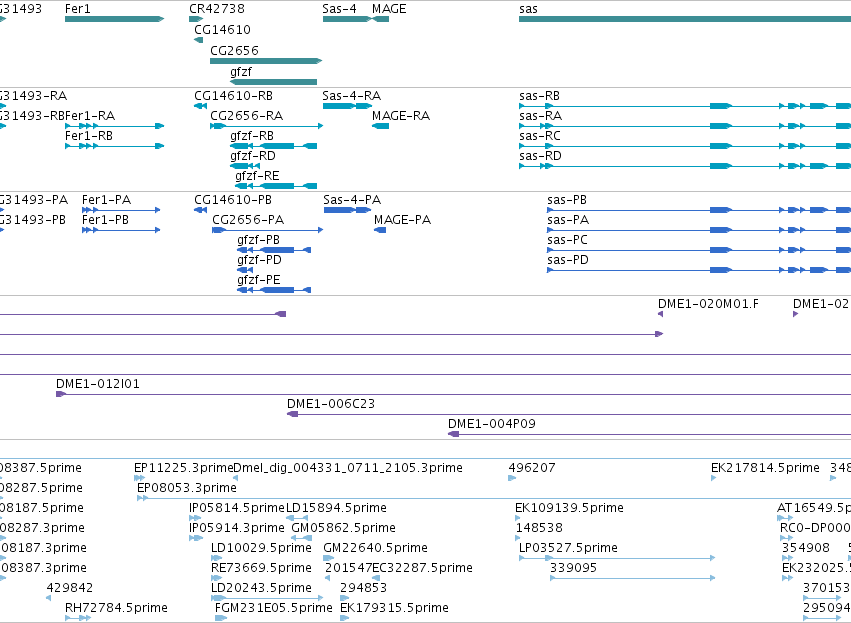Select the 339095 feature label
The width and height of the screenshot is (851, 623).
click(x=574, y=568)
